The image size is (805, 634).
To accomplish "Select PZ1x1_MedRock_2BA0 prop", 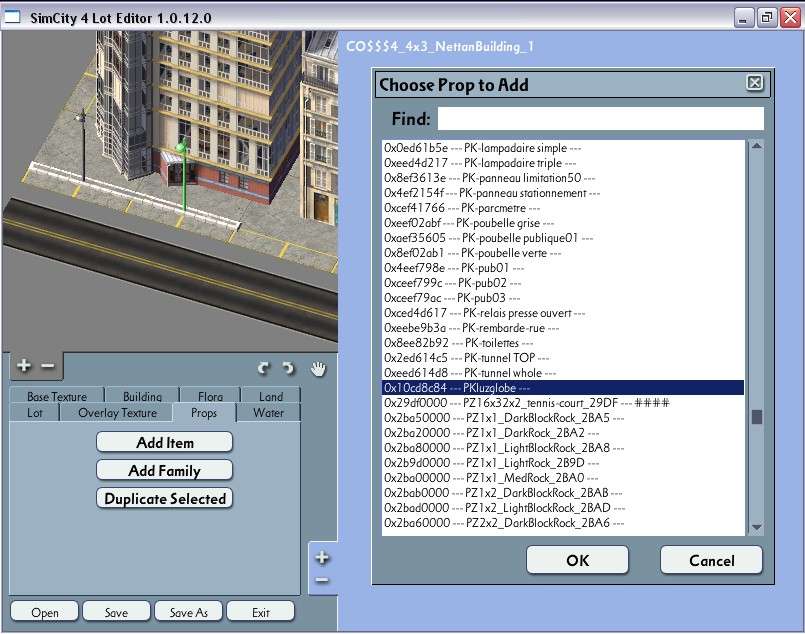I will point(563,478).
